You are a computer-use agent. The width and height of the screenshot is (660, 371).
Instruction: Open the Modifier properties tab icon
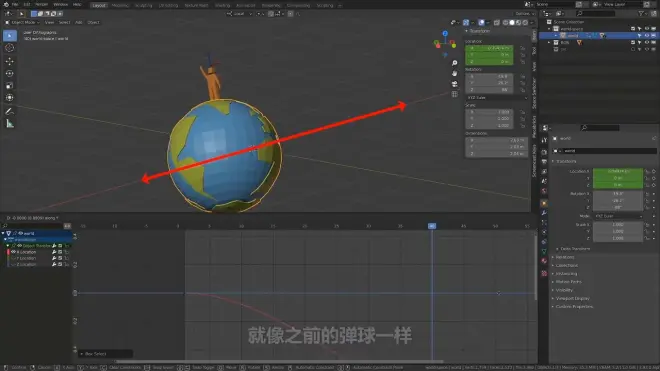click(x=544, y=213)
